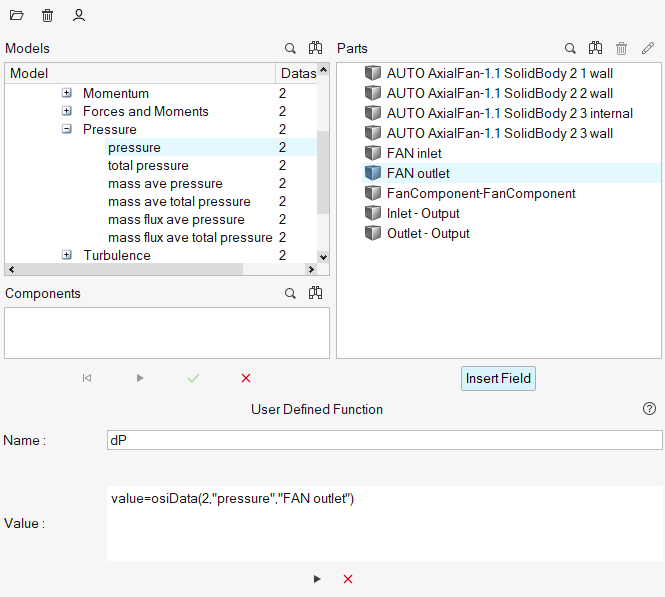The width and height of the screenshot is (665, 597).
Task: Collapse the Pressure tree node
Action: (x=67, y=129)
